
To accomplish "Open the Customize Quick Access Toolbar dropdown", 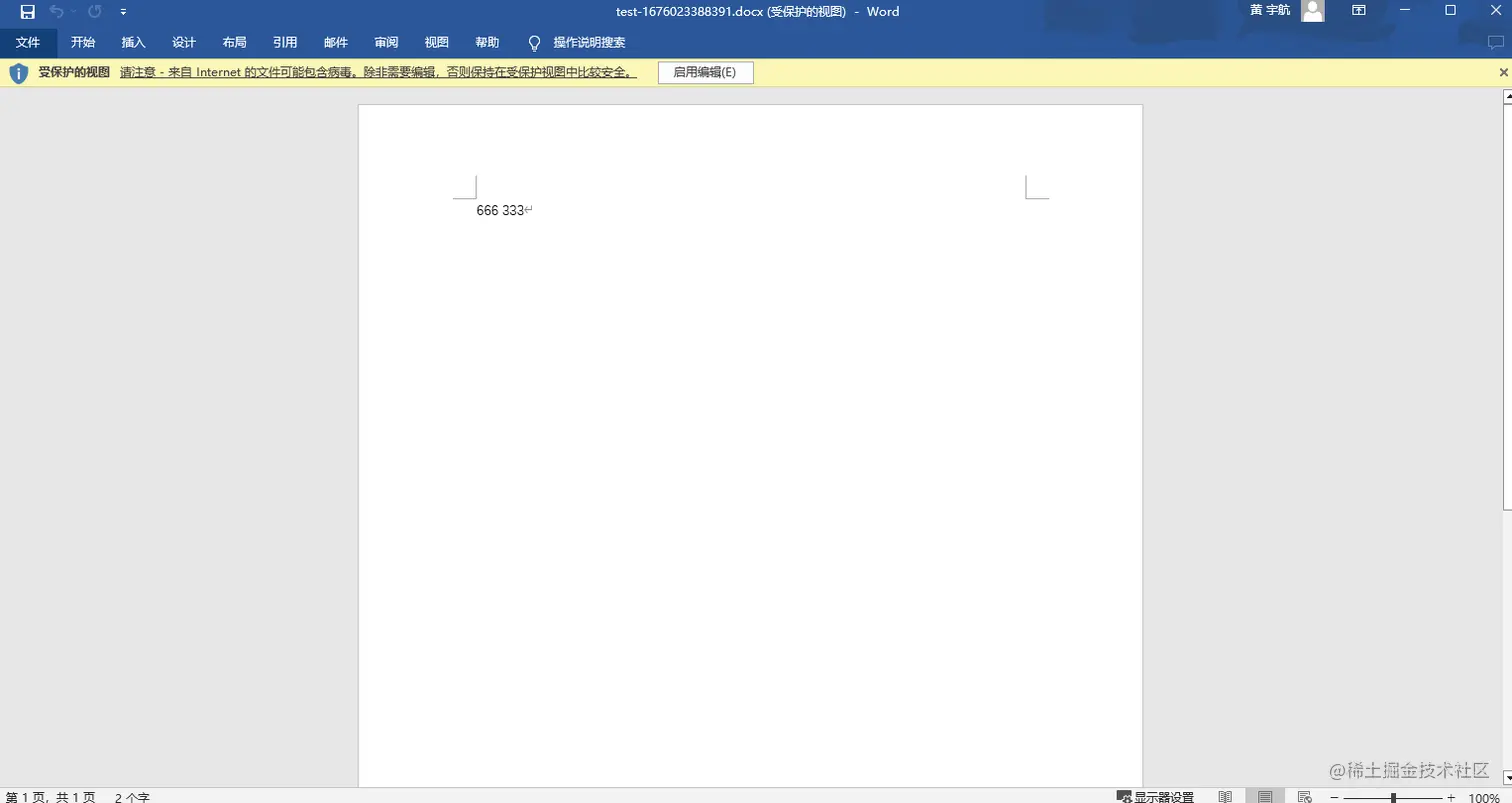I will tap(123, 12).
